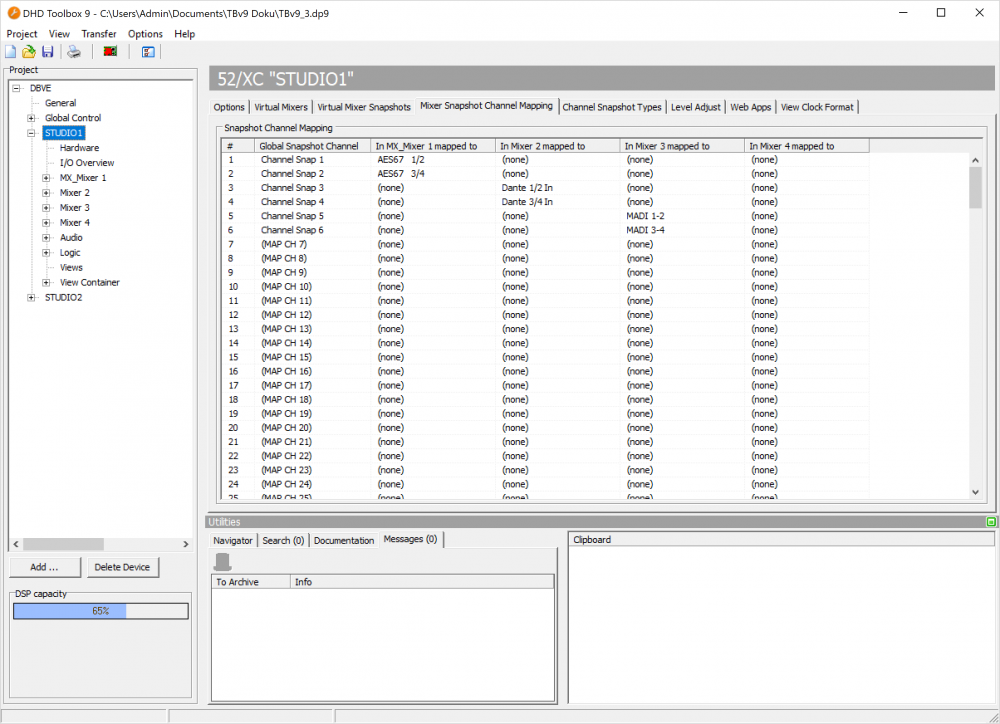Image resolution: width=1000 pixels, height=724 pixels.
Task: Open the Transfer menu
Action: click(99, 34)
